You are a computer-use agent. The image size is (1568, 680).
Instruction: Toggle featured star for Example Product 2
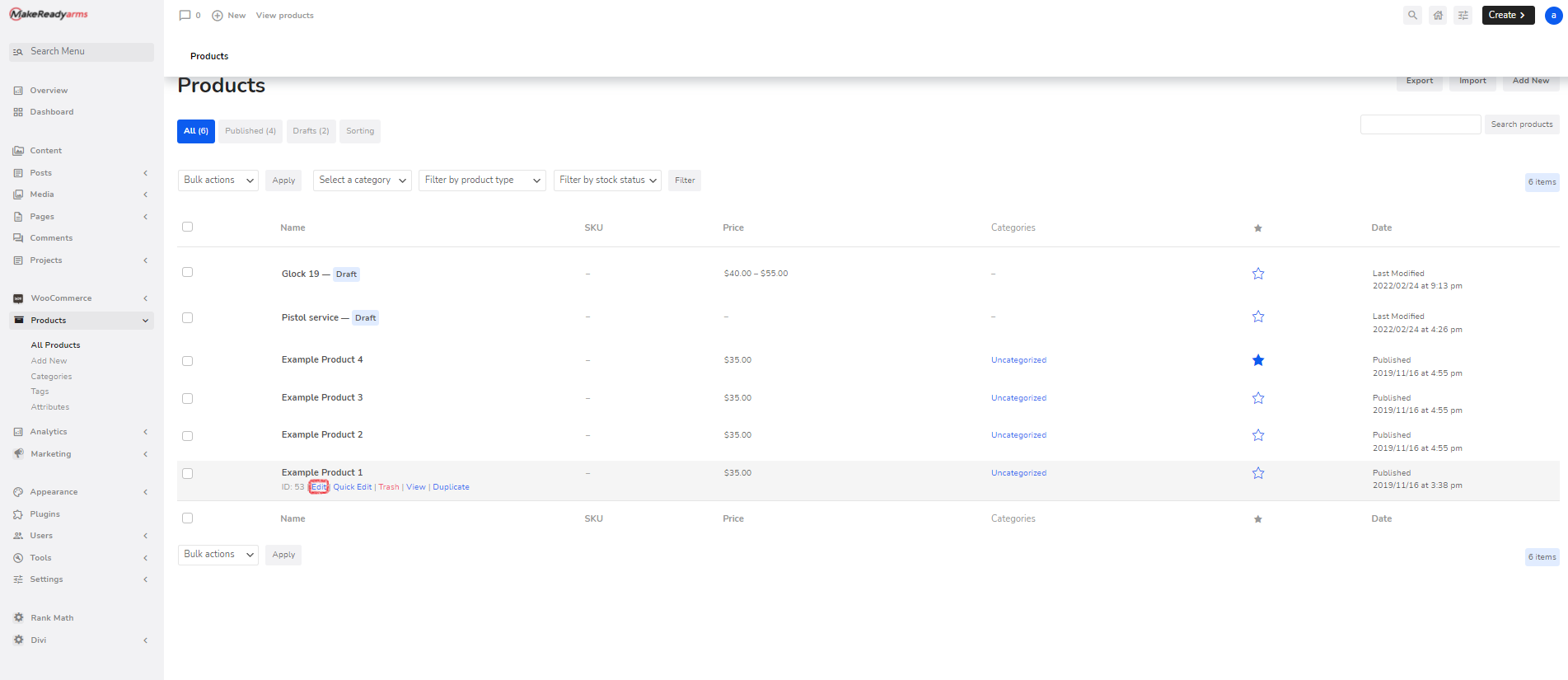pyautogui.click(x=1258, y=435)
